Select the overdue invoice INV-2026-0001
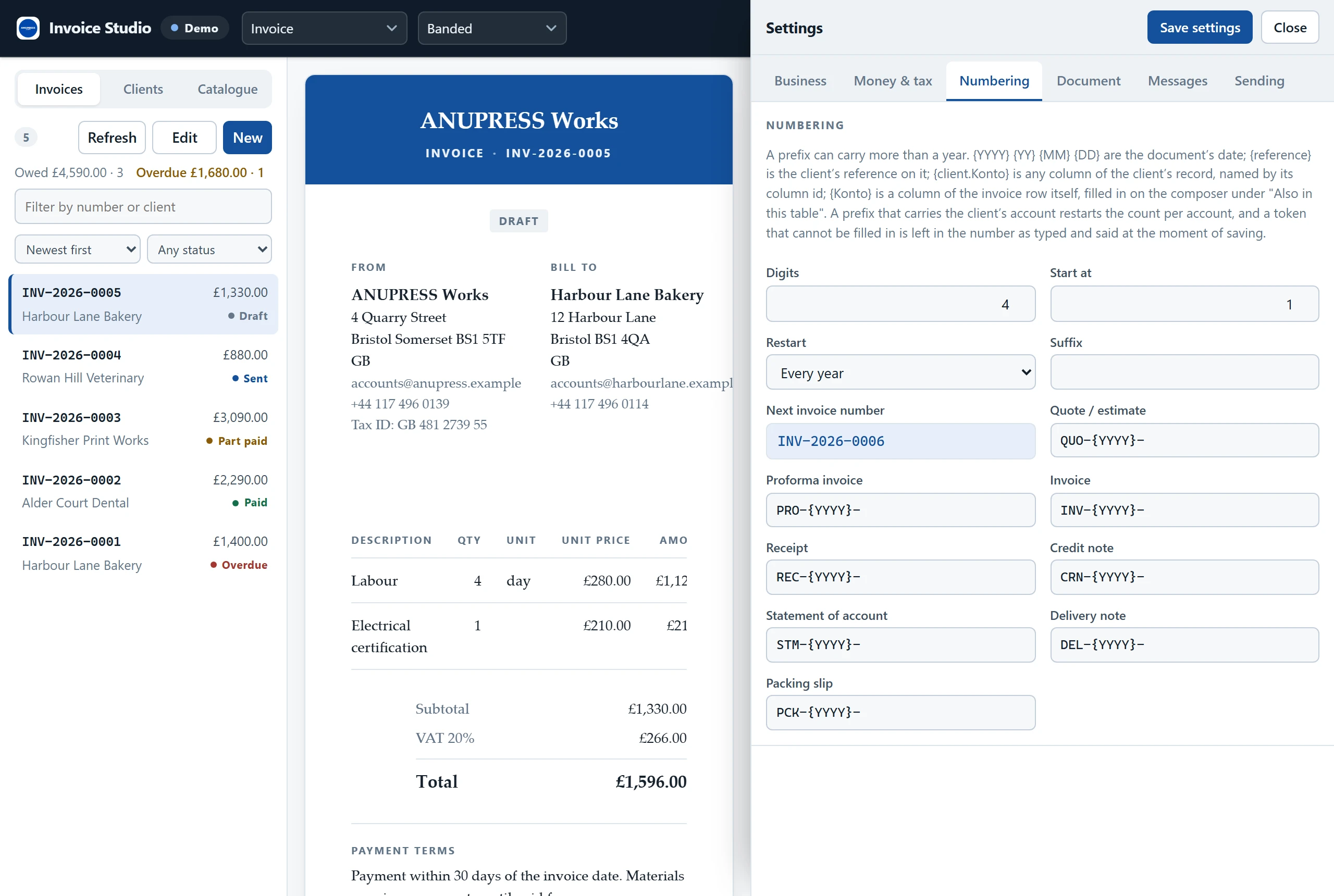Image resolution: width=1334 pixels, height=896 pixels. (x=144, y=553)
